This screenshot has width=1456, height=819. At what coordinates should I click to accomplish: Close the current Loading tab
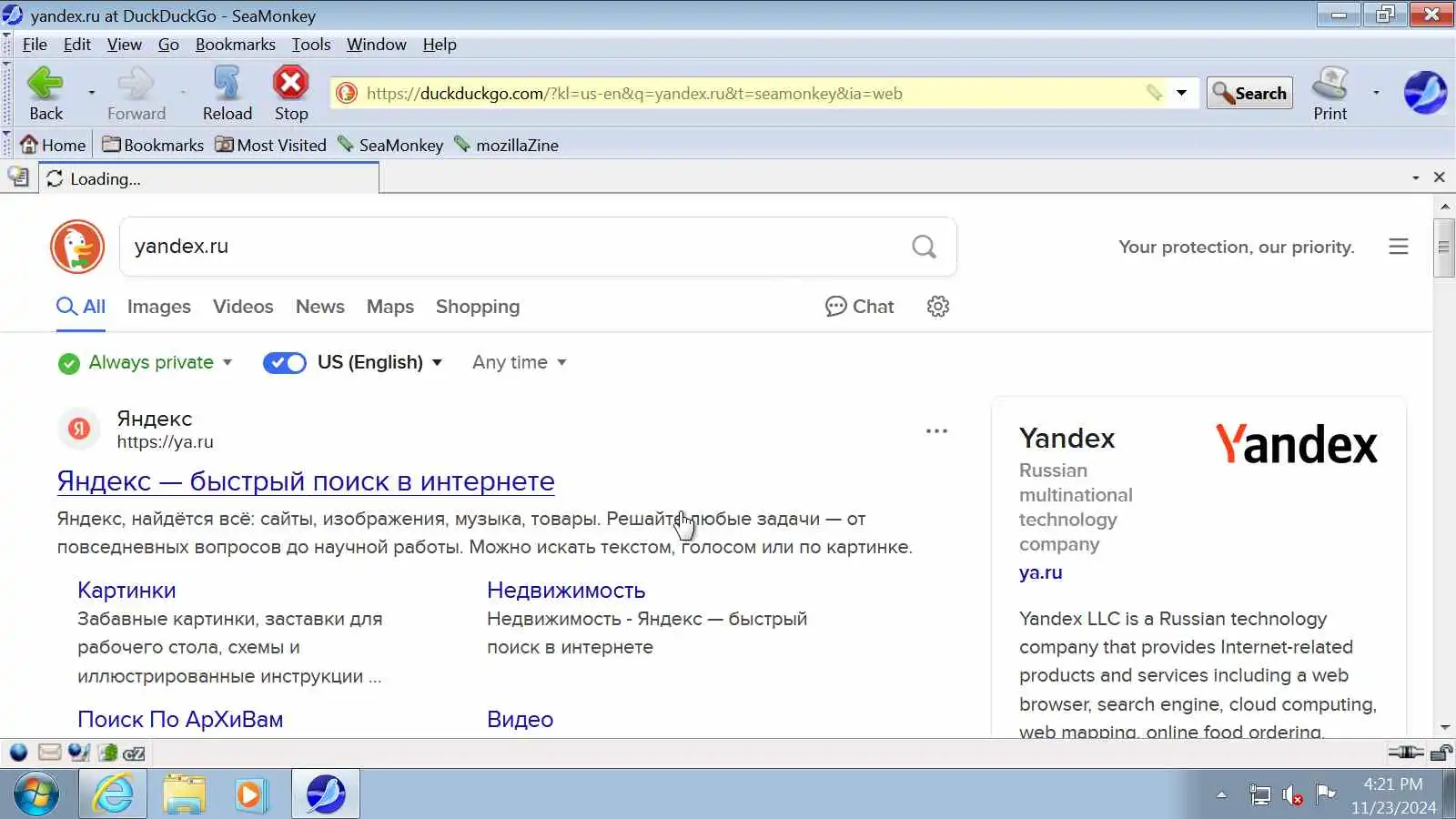(x=1440, y=177)
